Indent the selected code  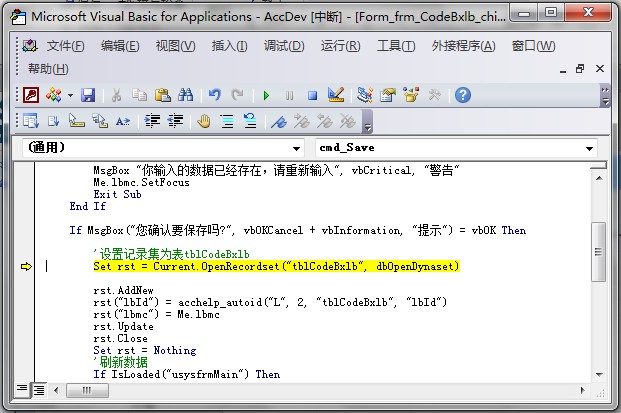[152, 121]
